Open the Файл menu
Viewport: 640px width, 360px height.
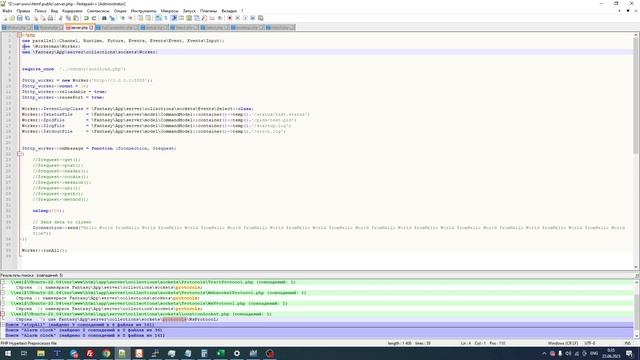[7, 11]
